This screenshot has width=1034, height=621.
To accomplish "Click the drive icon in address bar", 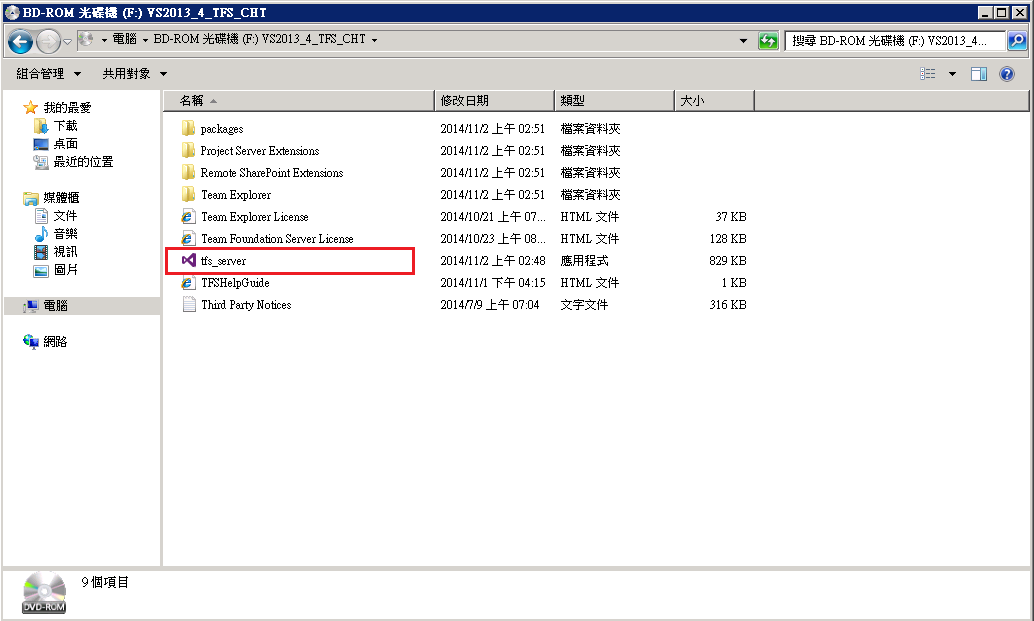I will (86, 40).
